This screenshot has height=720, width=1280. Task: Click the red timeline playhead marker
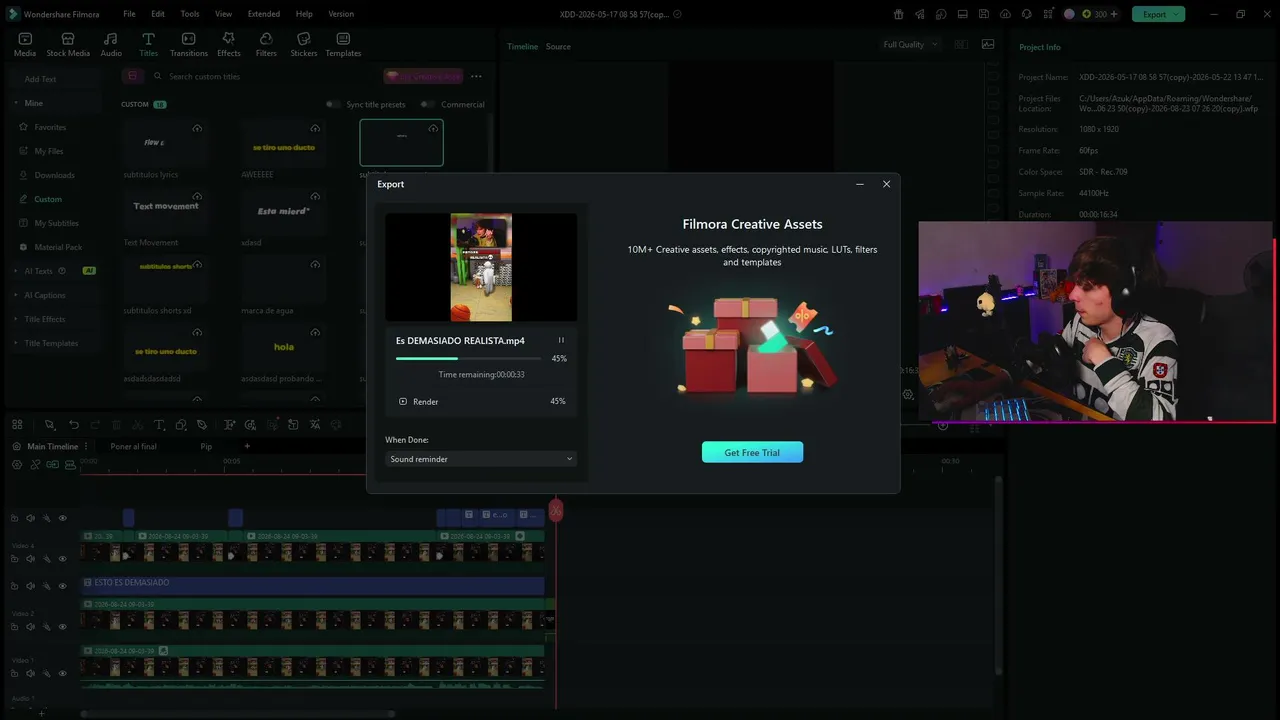(x=555, y=511)
